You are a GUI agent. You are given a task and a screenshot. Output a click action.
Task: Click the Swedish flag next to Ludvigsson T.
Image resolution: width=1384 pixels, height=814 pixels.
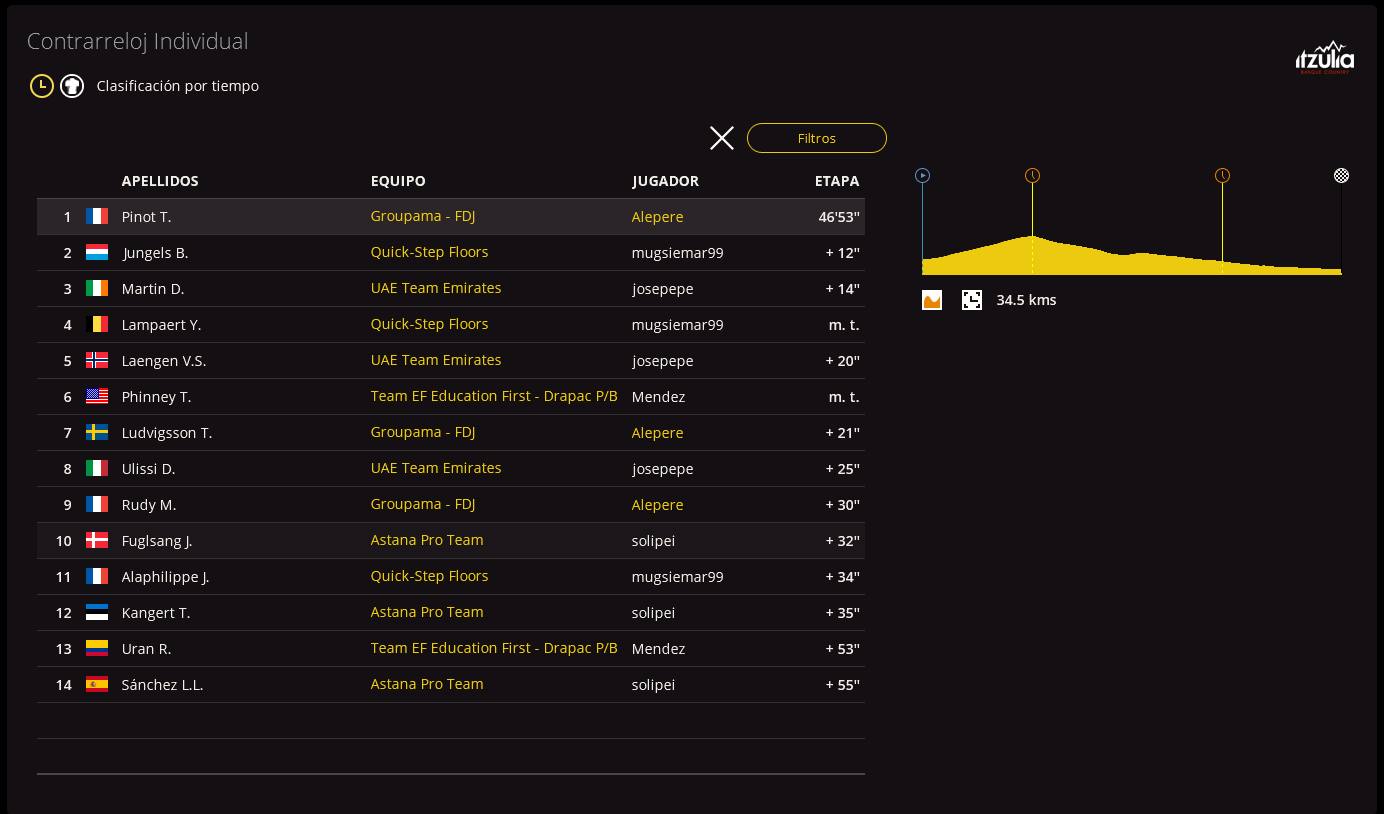tap(97, 432)
